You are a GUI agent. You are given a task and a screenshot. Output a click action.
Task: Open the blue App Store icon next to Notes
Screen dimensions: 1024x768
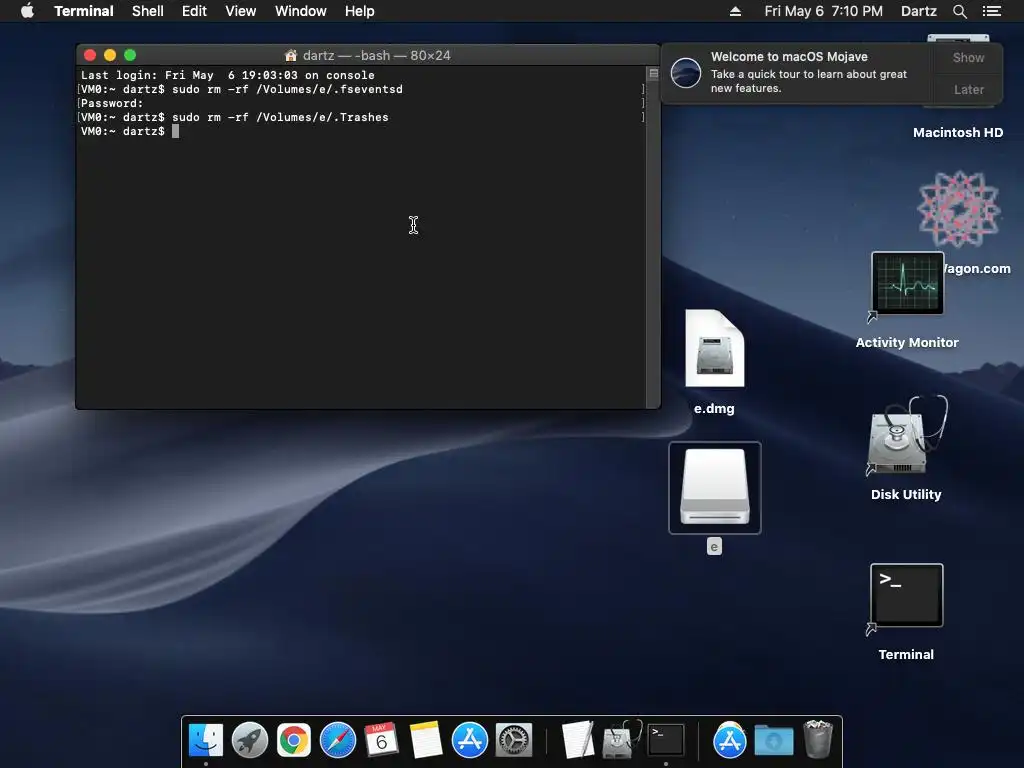pyautogui.click(x=470, y=740)
